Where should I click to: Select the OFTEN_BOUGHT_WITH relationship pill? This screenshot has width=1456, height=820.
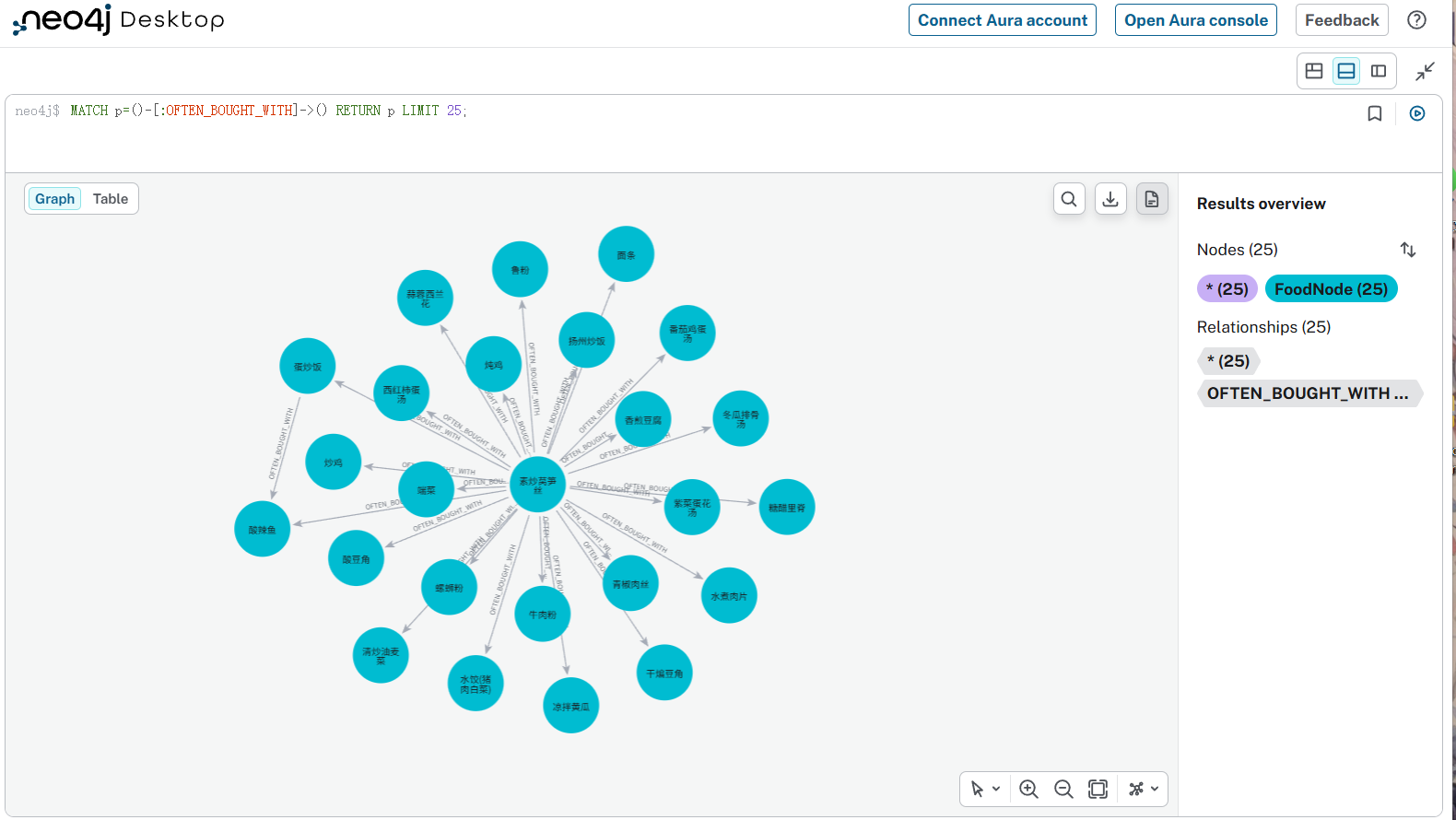1309,393
